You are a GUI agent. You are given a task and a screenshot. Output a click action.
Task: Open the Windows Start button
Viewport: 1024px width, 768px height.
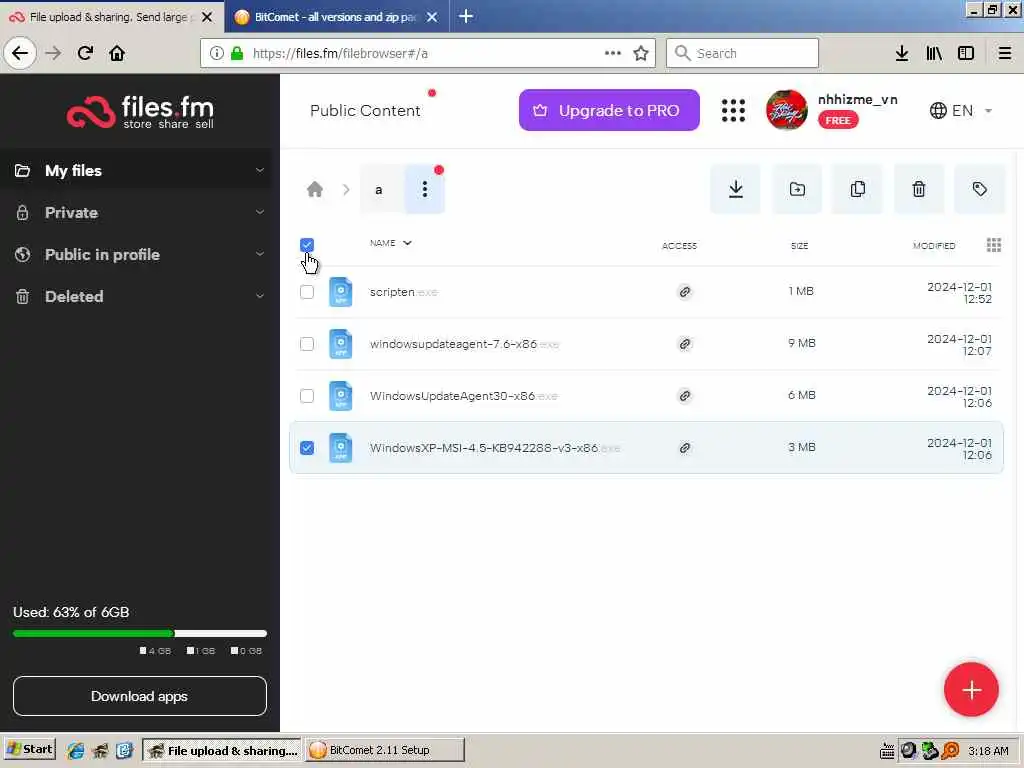point(30,750)
